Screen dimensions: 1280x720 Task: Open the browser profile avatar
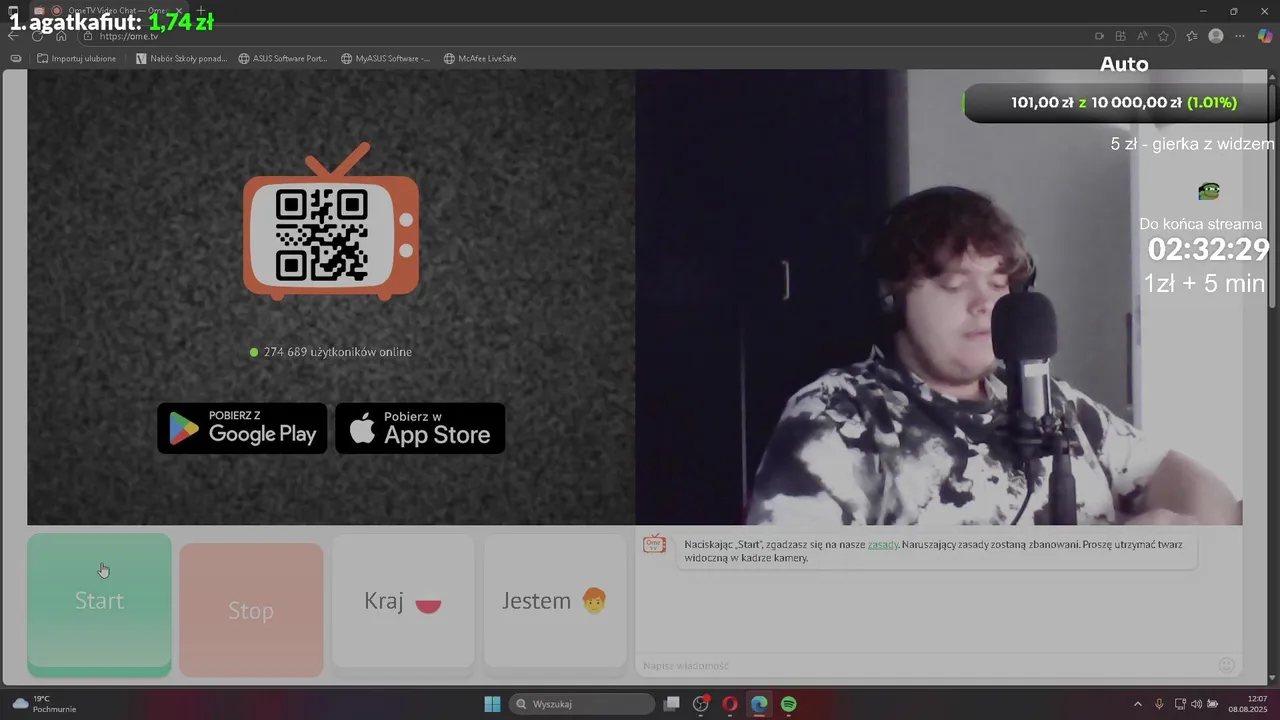(x=1216, y=36)
